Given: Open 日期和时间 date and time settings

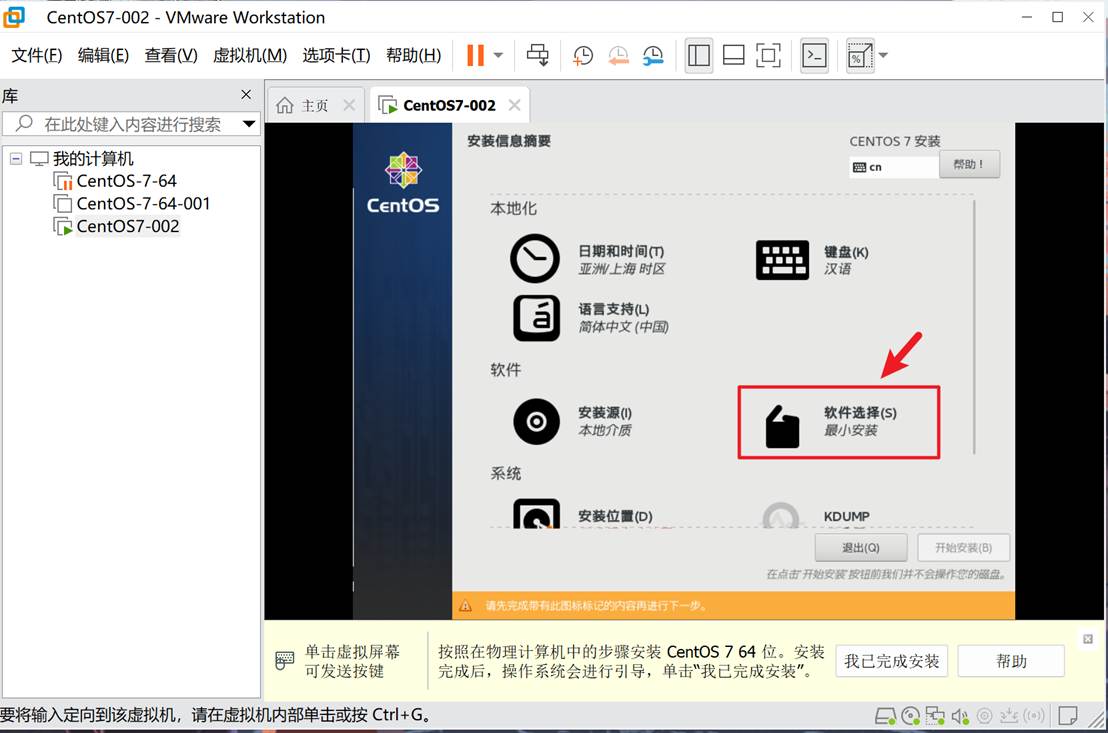Looking at the screenshot, I should click(588, 259).
